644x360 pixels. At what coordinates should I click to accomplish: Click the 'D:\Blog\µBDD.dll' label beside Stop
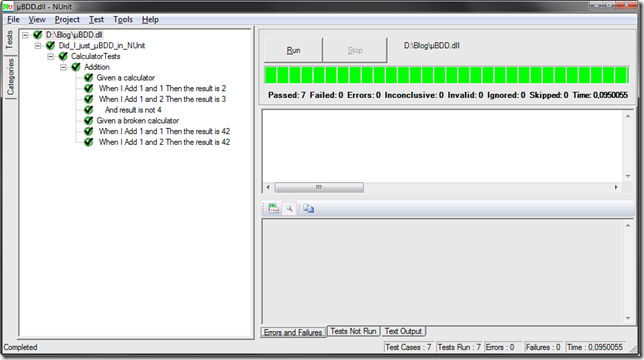click(432, 46)
